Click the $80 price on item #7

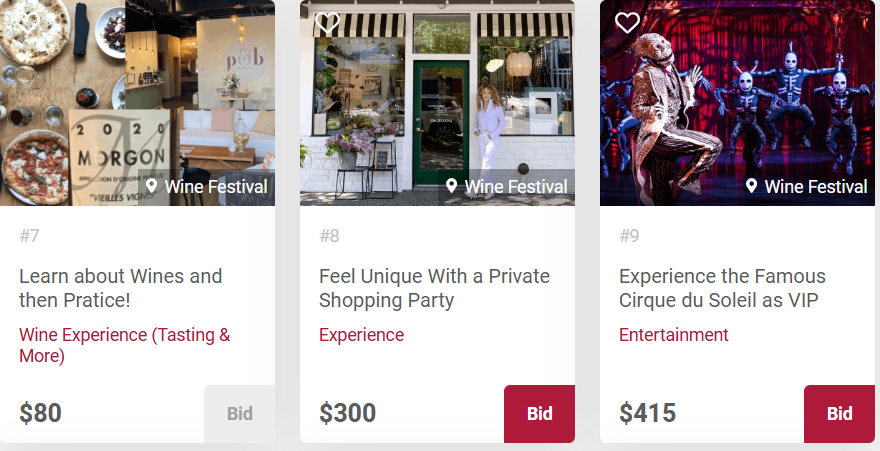(x=40, y=413)
